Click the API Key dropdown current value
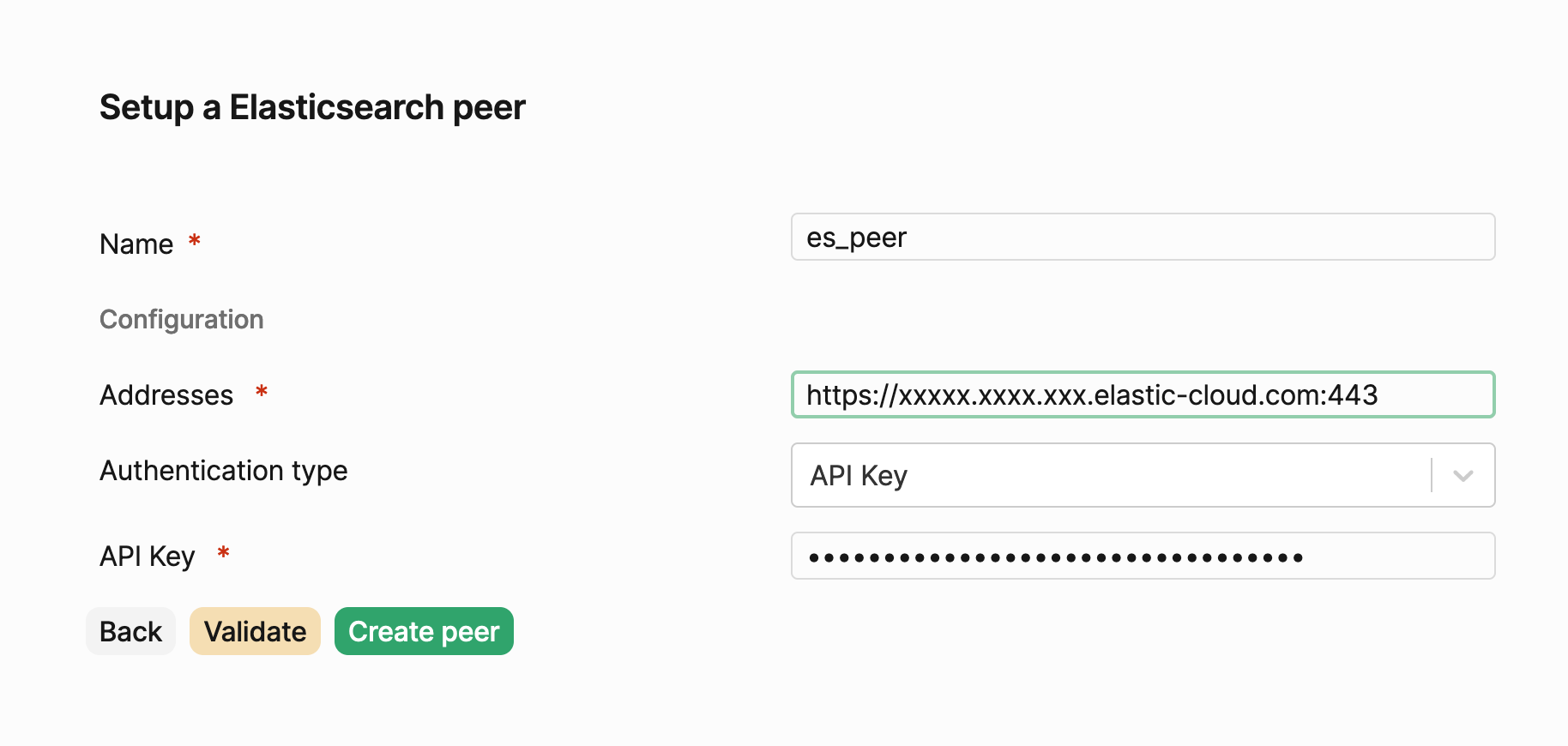1568x746 pixels. pyautogui.click(x=857, y=475)
